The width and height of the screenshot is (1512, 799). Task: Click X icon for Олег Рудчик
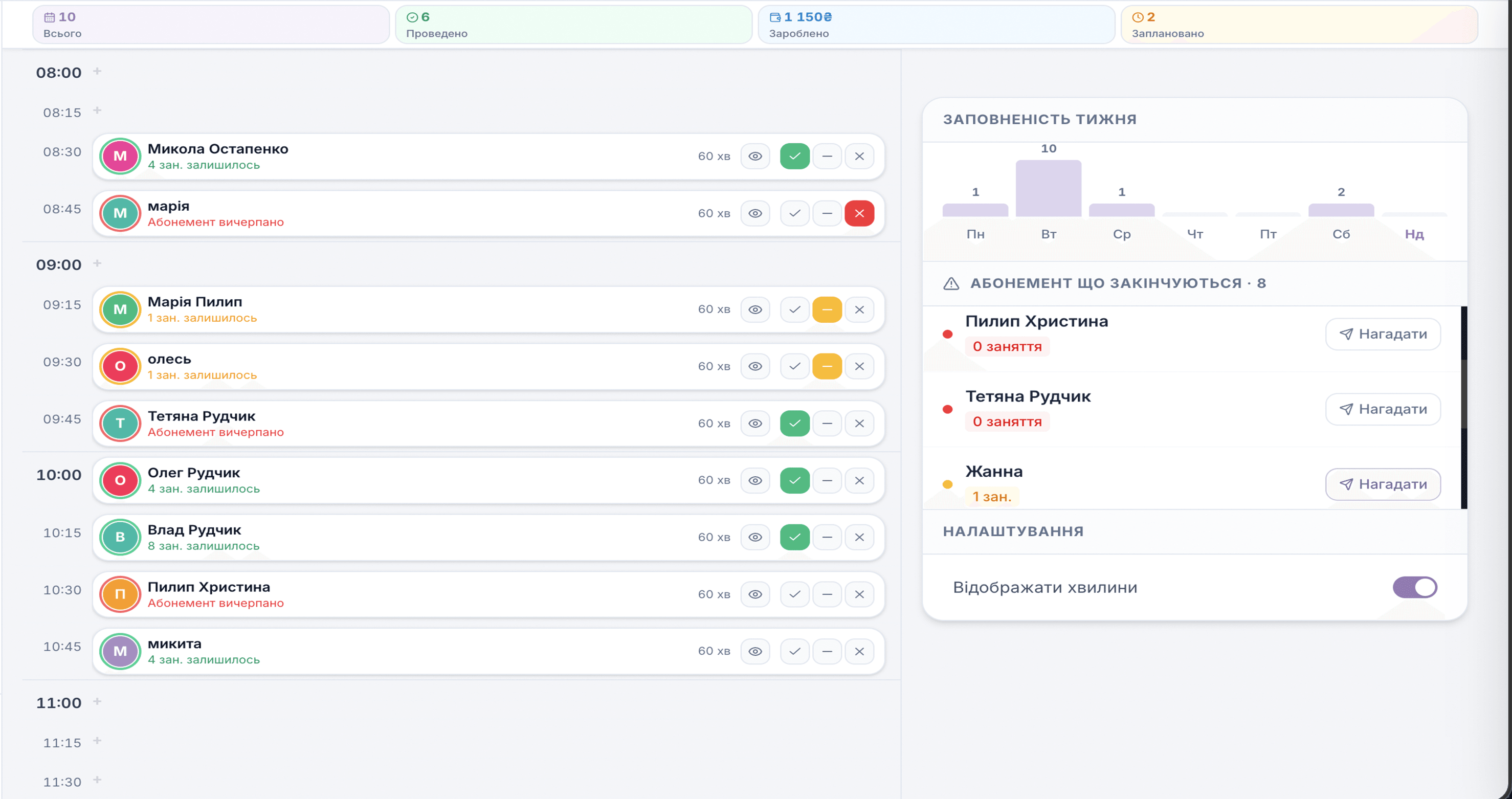point(859,480)
